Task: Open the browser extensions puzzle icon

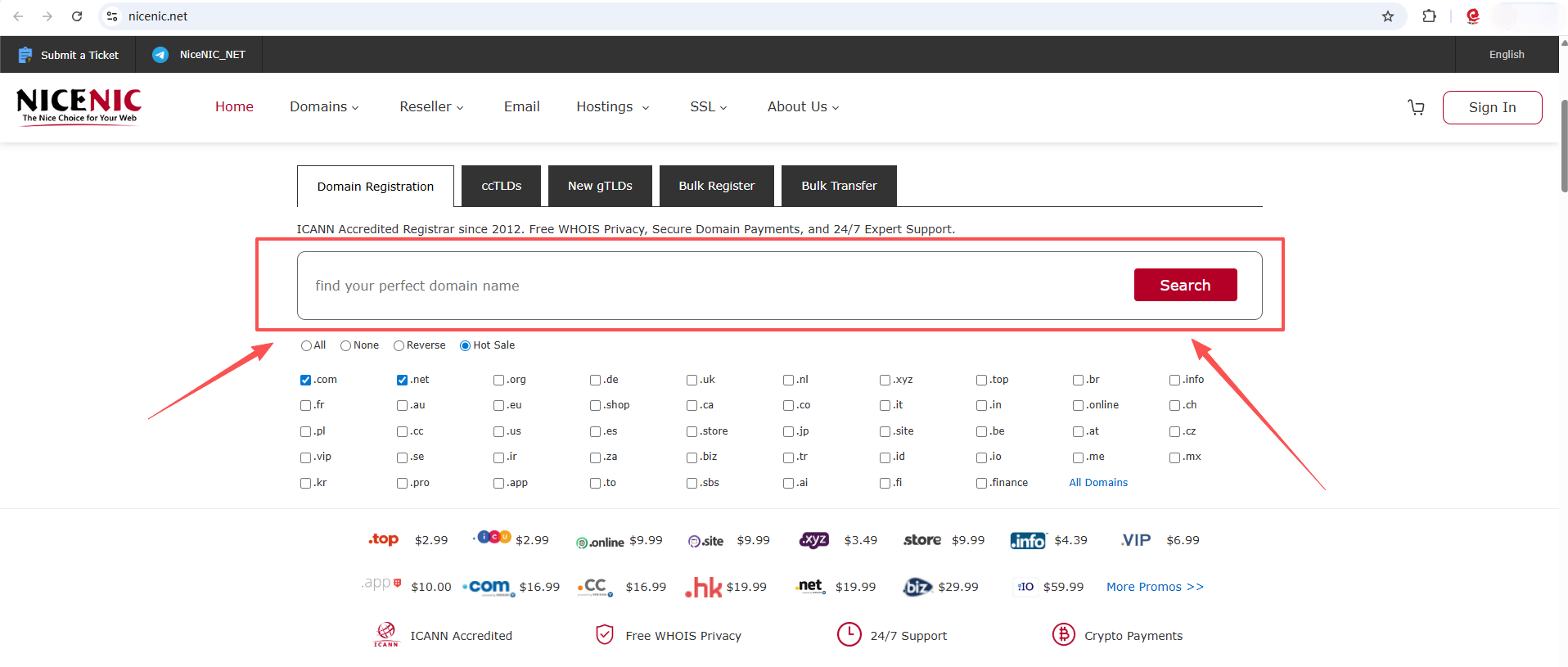Action: point(1430,16)
